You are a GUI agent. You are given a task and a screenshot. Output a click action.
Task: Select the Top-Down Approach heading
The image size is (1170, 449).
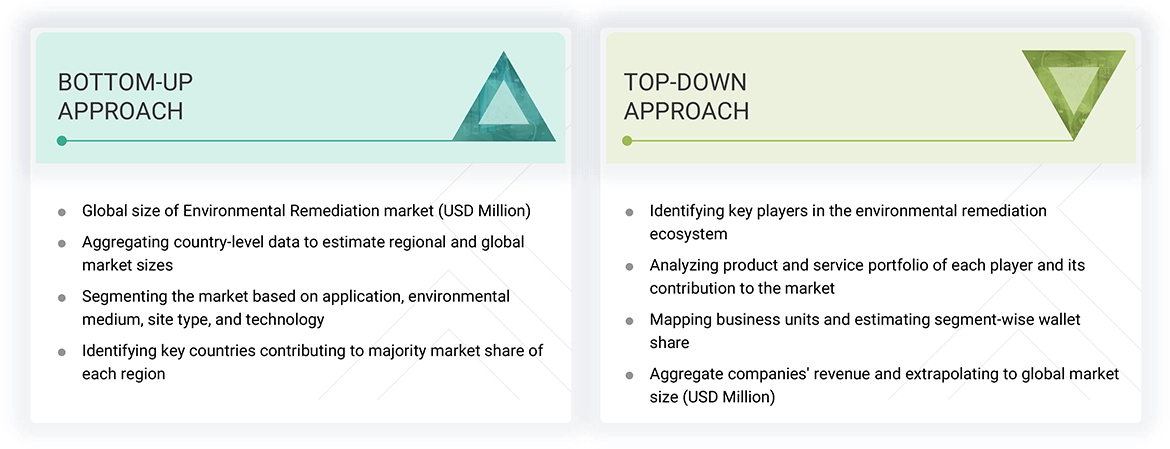(x=686, y=96)
